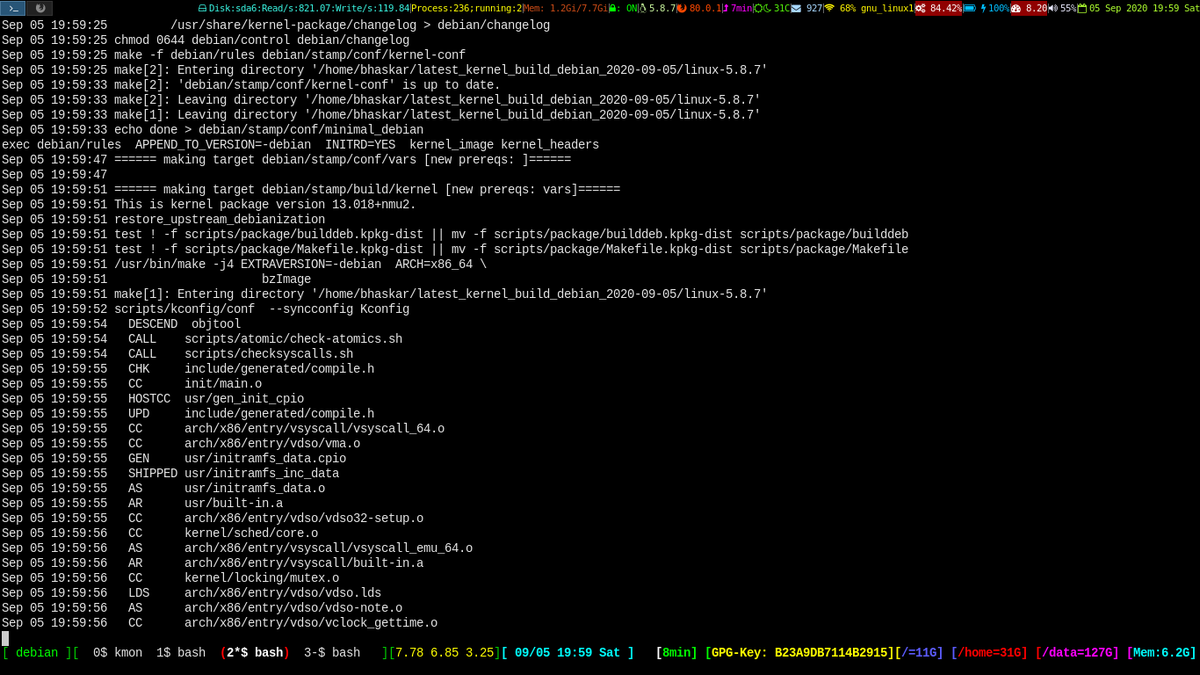Click the green lock icon showing ON

[613, 8]
